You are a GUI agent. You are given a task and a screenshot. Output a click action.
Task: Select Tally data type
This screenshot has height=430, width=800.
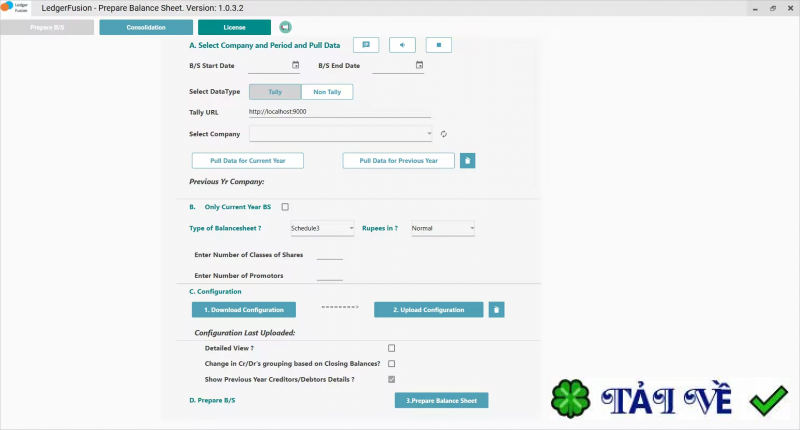point(275,92)
